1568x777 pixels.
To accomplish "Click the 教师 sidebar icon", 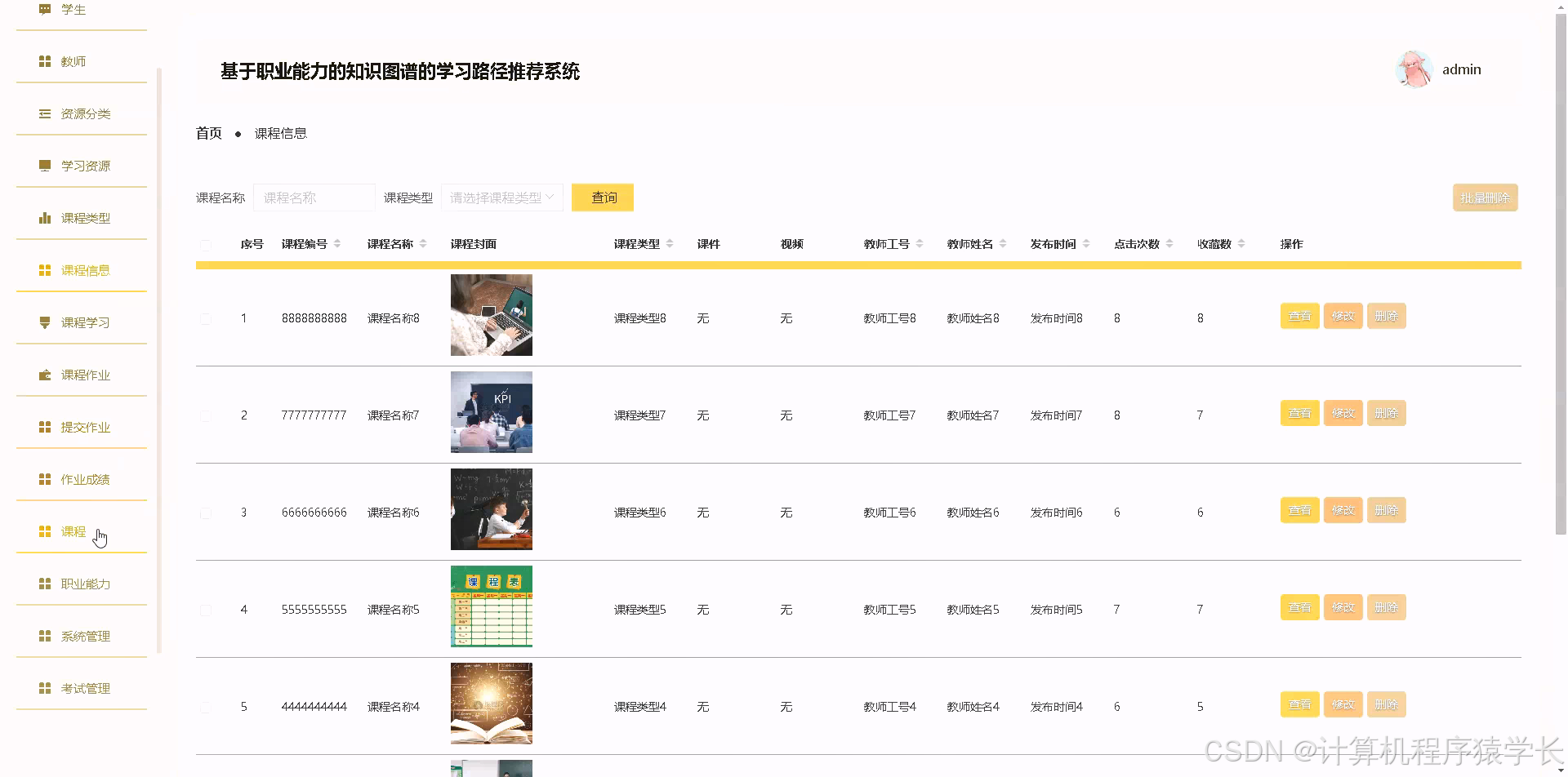I will coord(45,60).
